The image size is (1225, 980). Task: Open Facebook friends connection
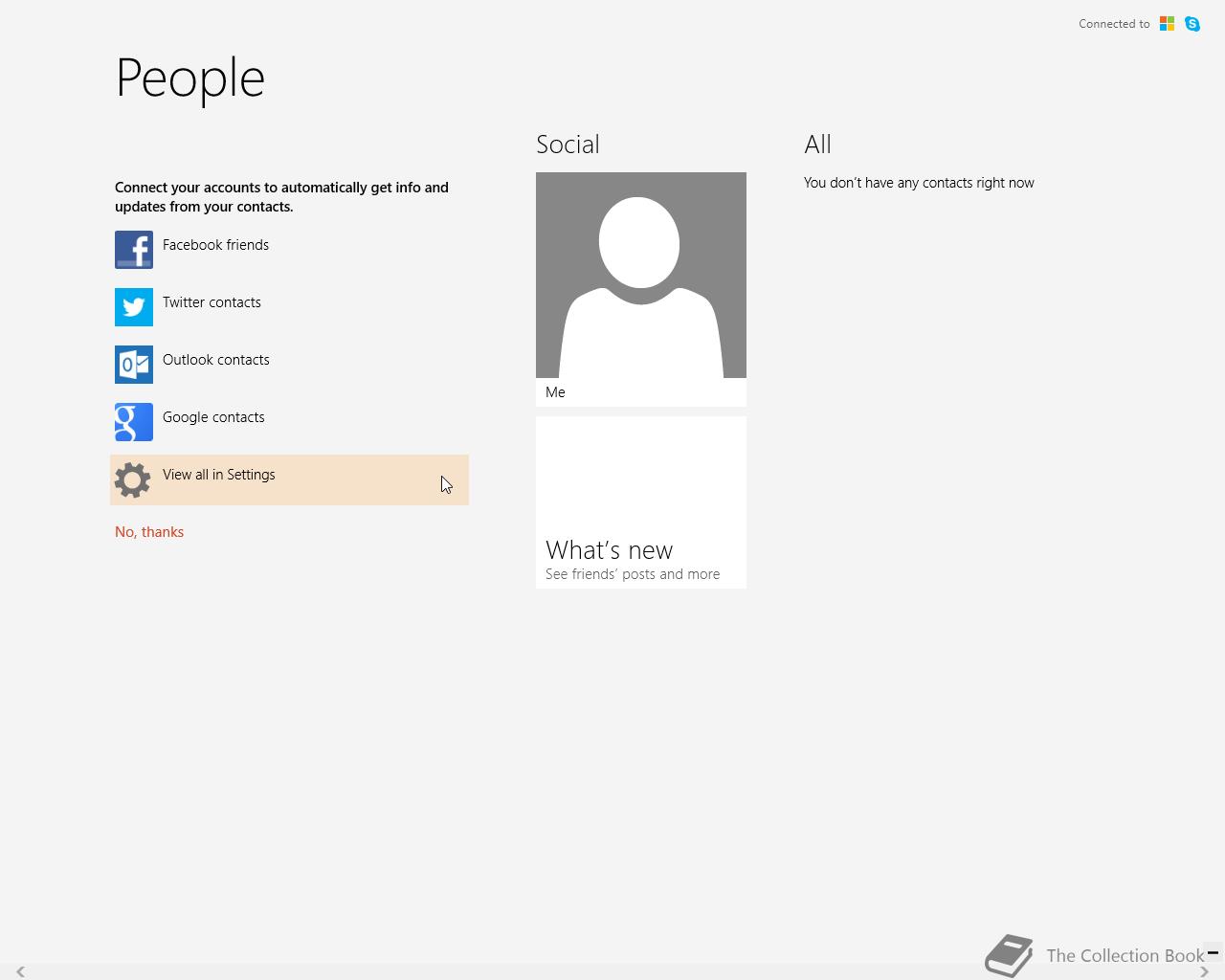pyautogui.click(x=289, y=250)
